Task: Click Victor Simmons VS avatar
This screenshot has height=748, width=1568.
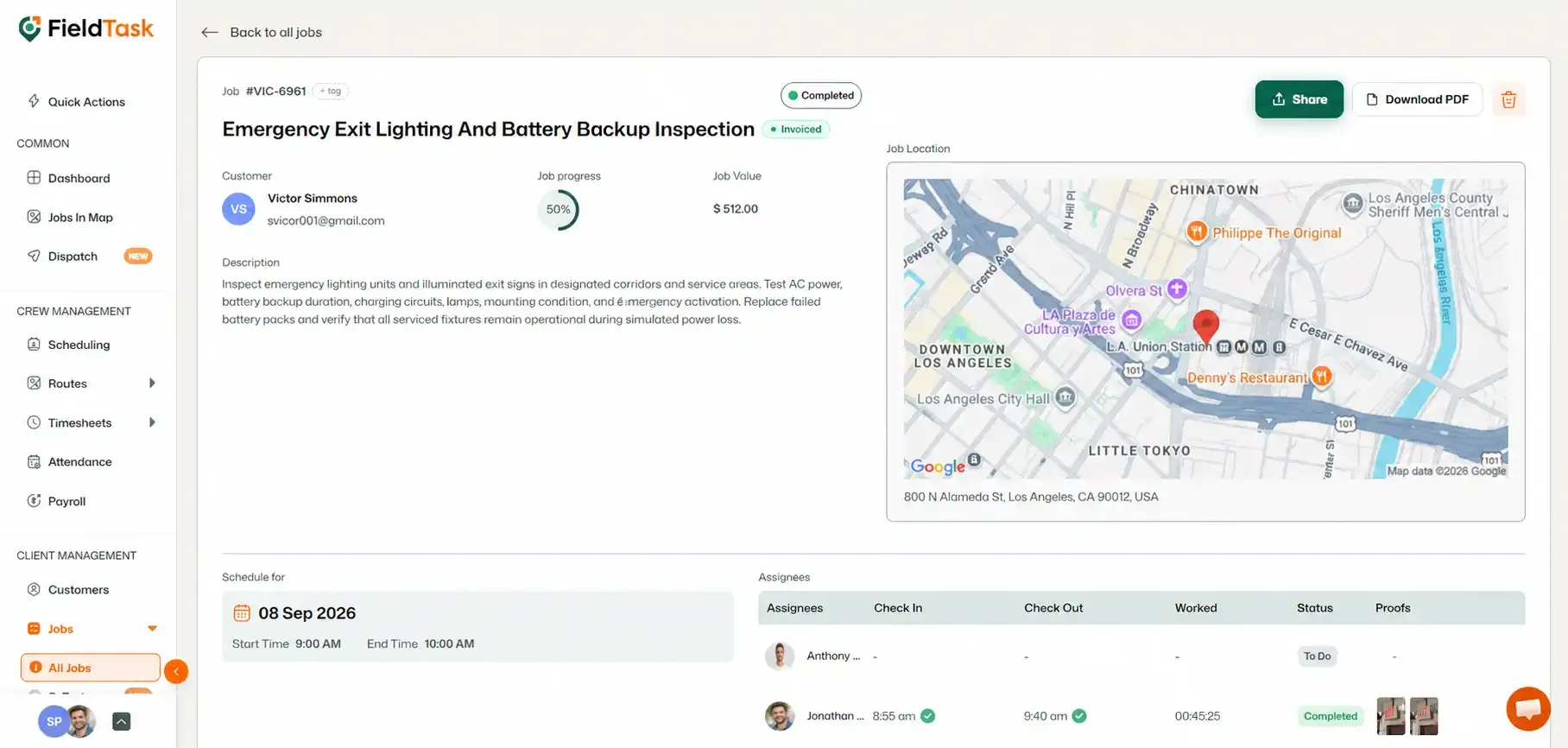Action: 238,209
